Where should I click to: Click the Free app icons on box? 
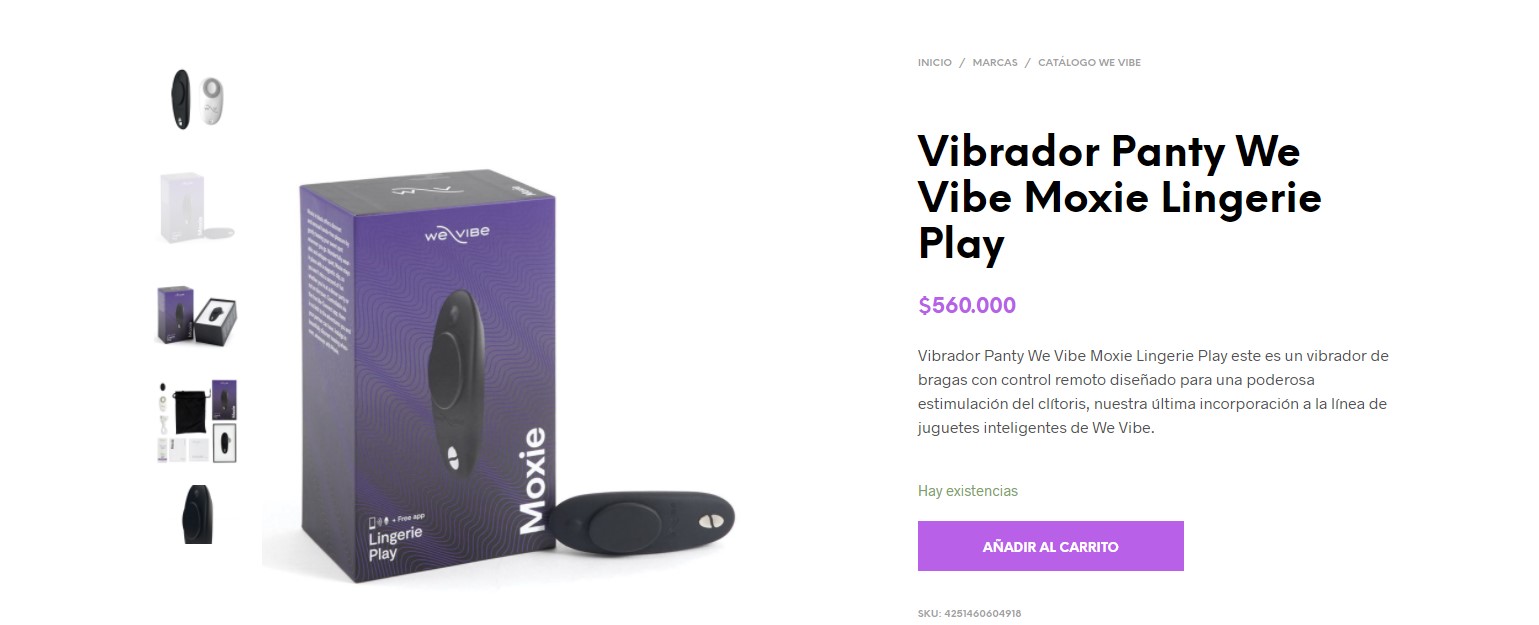(x=398, y=518)
